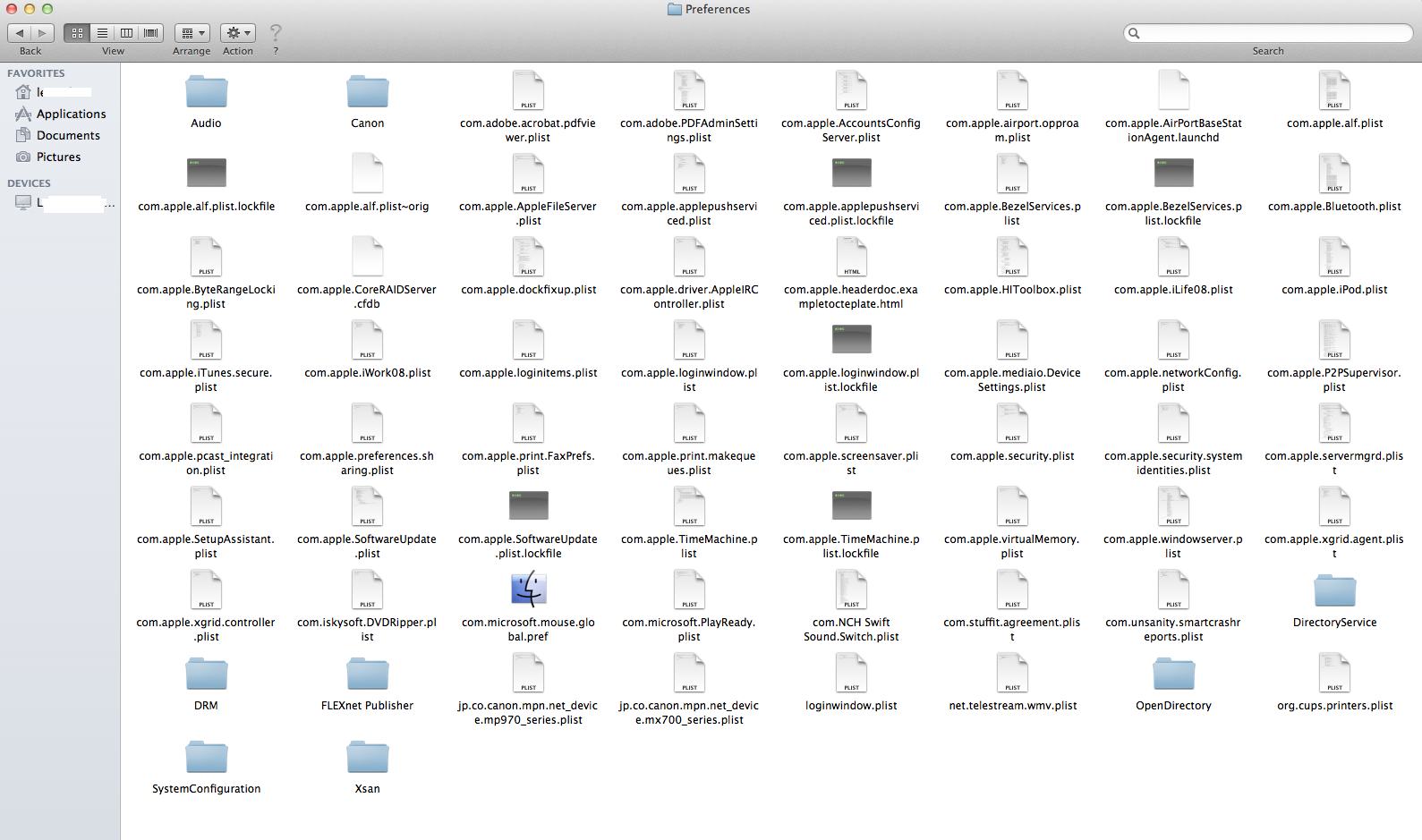The height and width of the screenshot is (840, 1422).
Task: Click jp.co.canon.mpn.net_device.mp970_series.plist name
Action: click(x=528, y=713)
